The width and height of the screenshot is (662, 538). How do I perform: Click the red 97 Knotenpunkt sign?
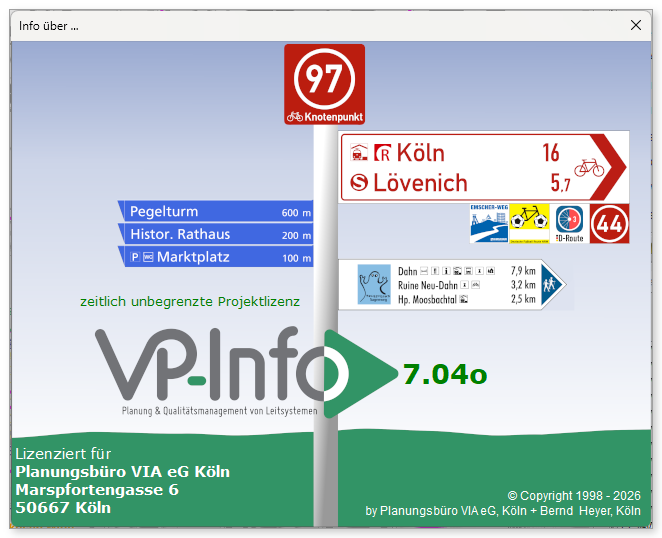tap(324, 84)
